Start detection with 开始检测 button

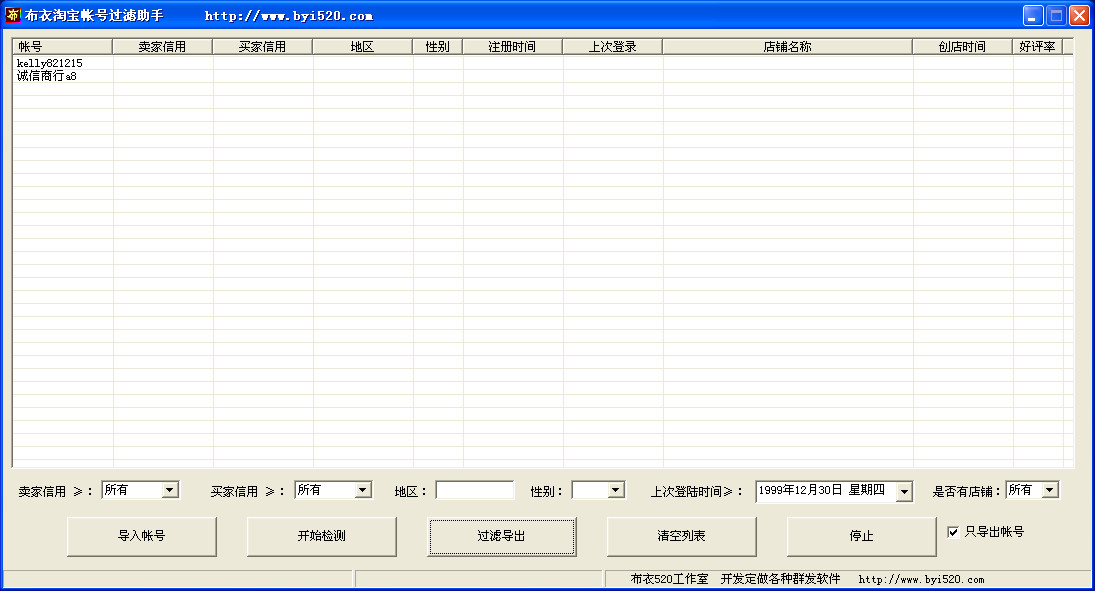pos(321,537)
